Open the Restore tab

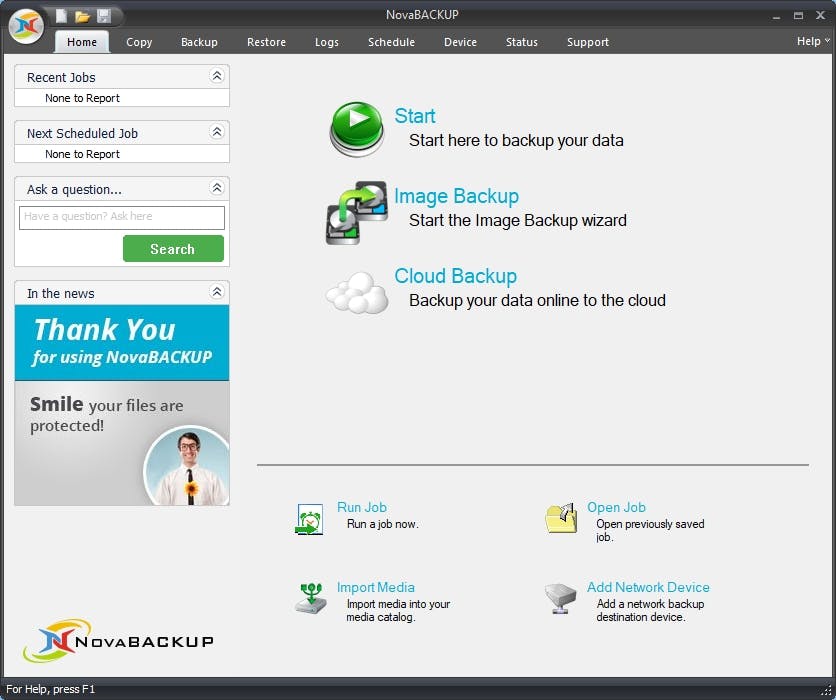tap(267, 42)
